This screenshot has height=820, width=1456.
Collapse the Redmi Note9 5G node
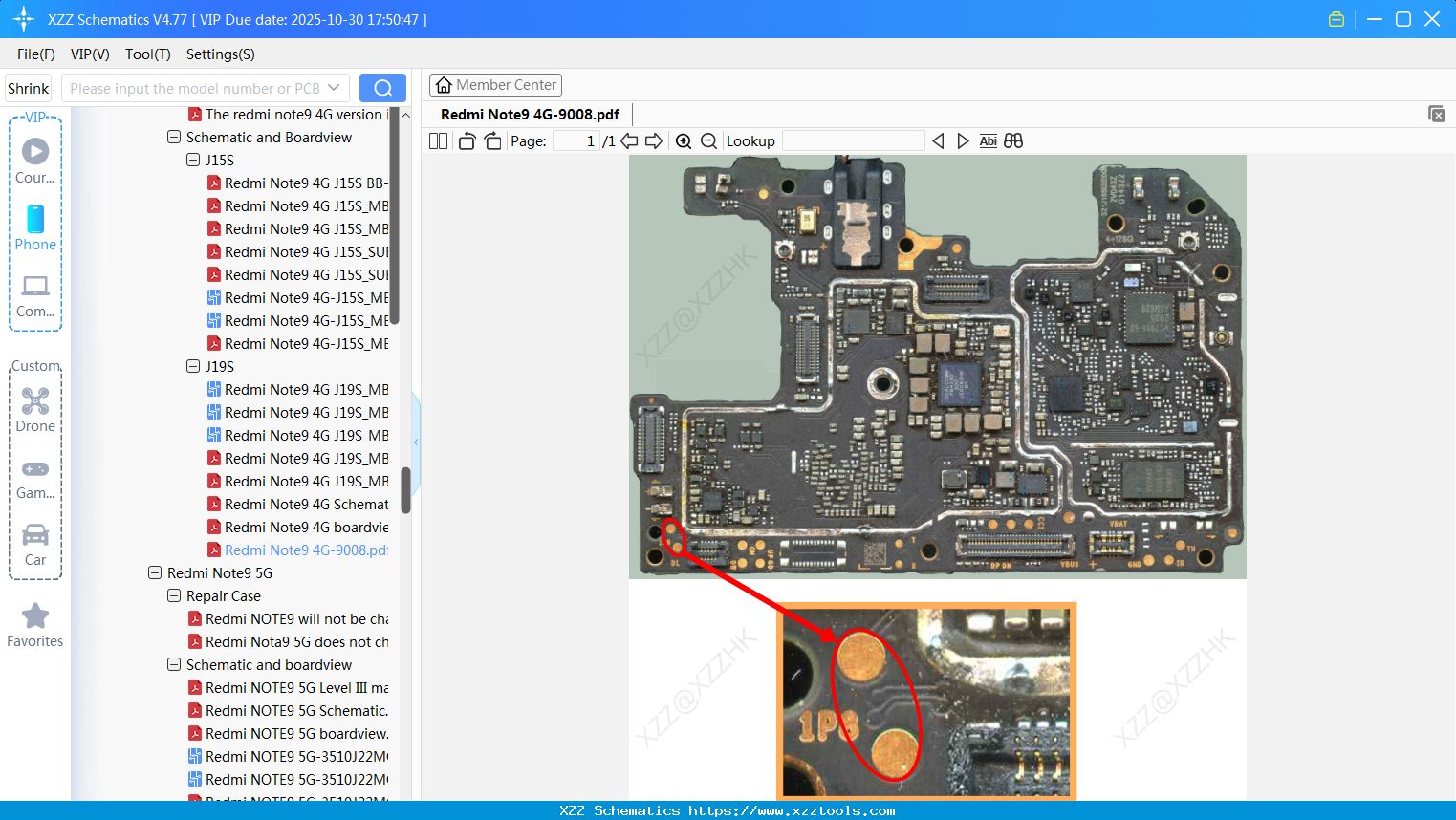click(x=155, y=573)
